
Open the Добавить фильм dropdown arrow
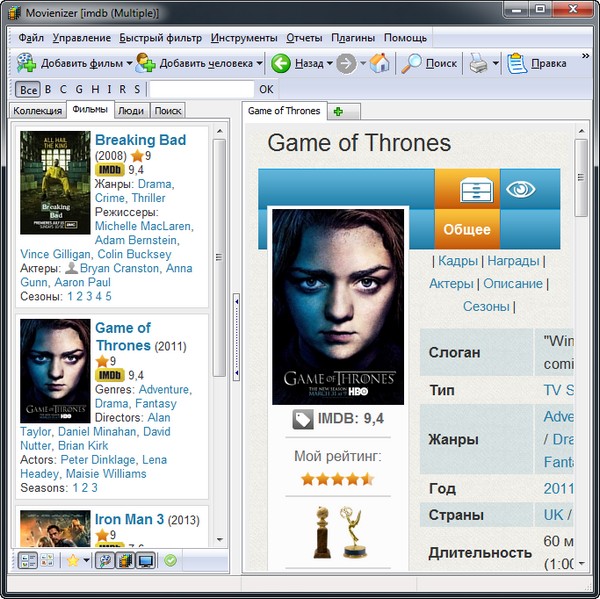tap(130, 64)
